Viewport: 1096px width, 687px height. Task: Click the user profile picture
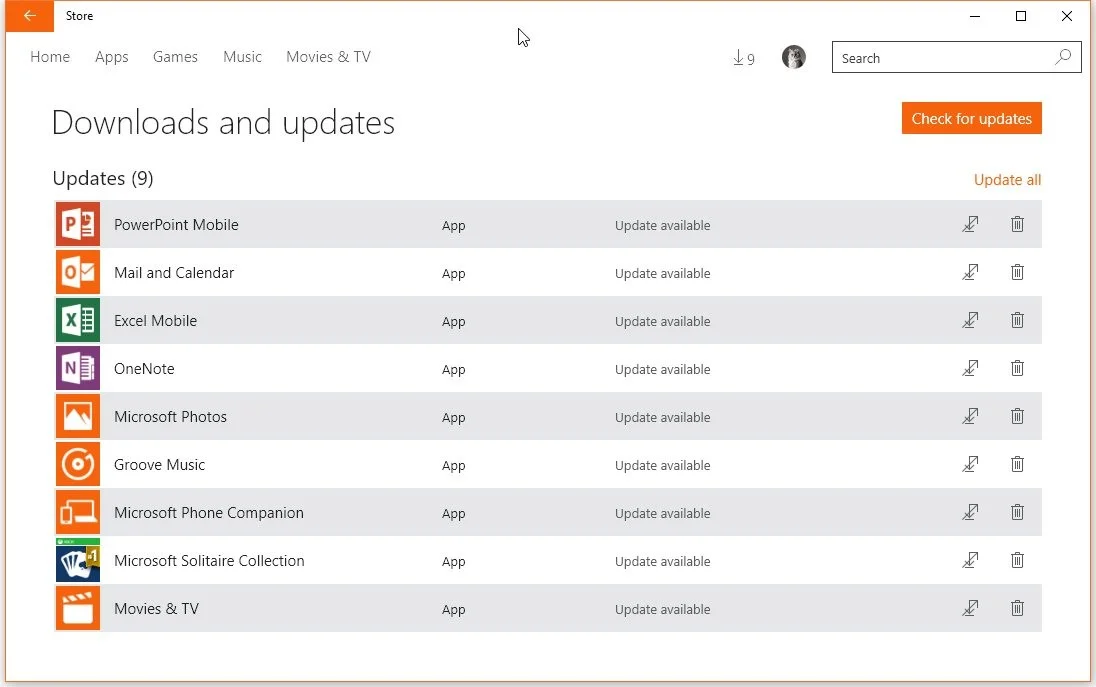793,57
